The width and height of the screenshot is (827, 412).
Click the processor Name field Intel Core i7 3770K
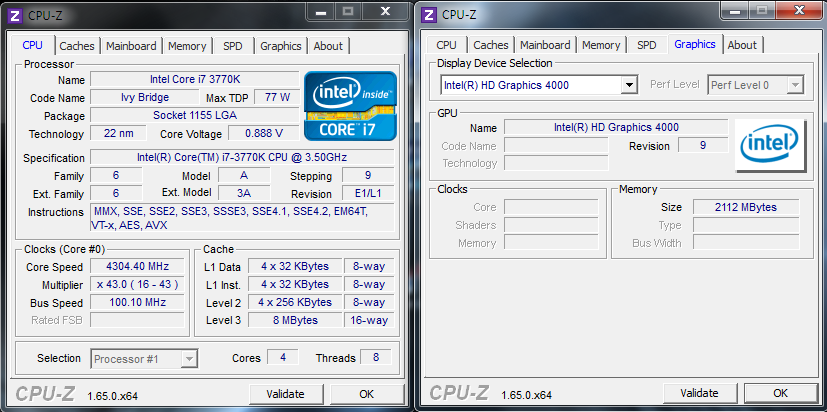(195, 79)
